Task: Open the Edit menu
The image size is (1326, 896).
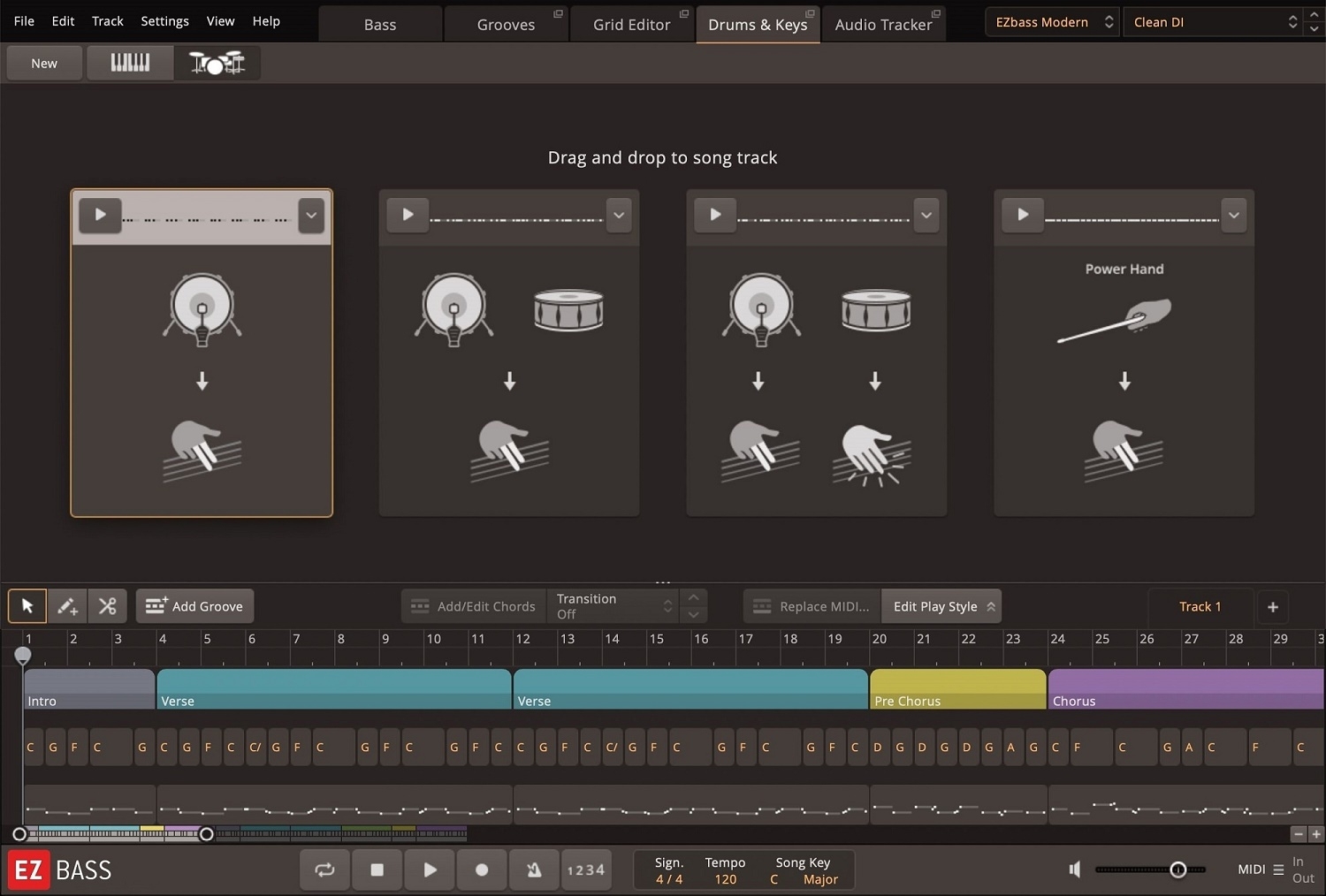Action: pos(63,21)
